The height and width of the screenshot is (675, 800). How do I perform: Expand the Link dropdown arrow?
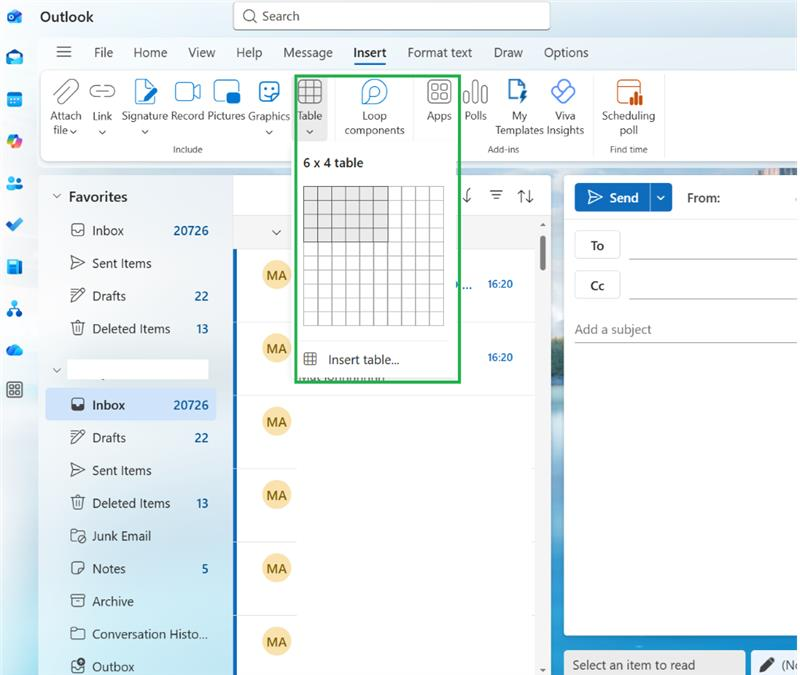[102, 132]
